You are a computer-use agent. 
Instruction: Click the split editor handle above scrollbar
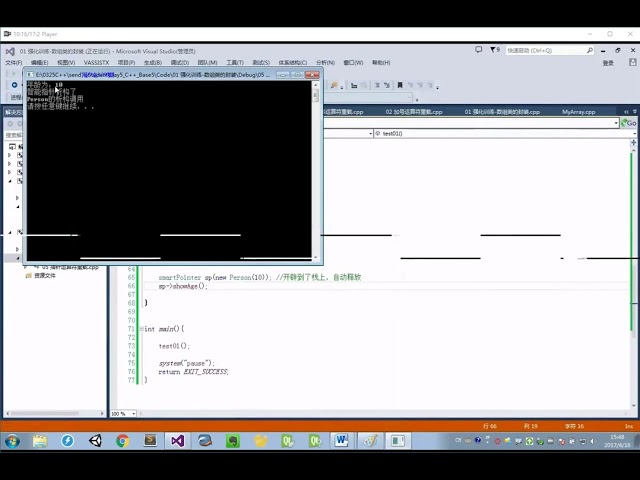coord(633,142)
